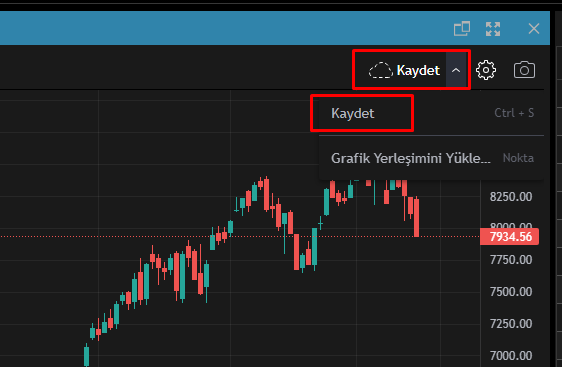The image size is (562, 367).
Task: Click the red 7934.56 current price tag
Action: coord(509,237)
